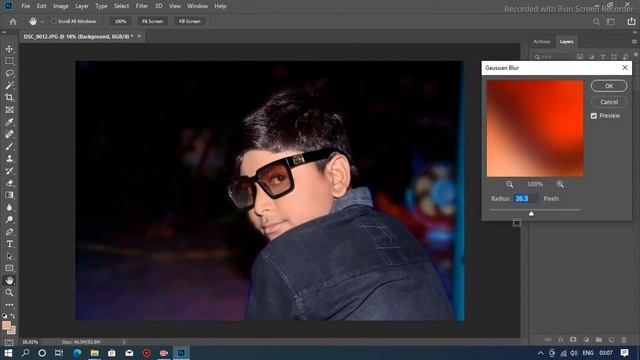Image resolution: width=640 pixels, height=360 pixels.
Task: Link layers icon in Layers panel
Action: [x=548, y=340]
